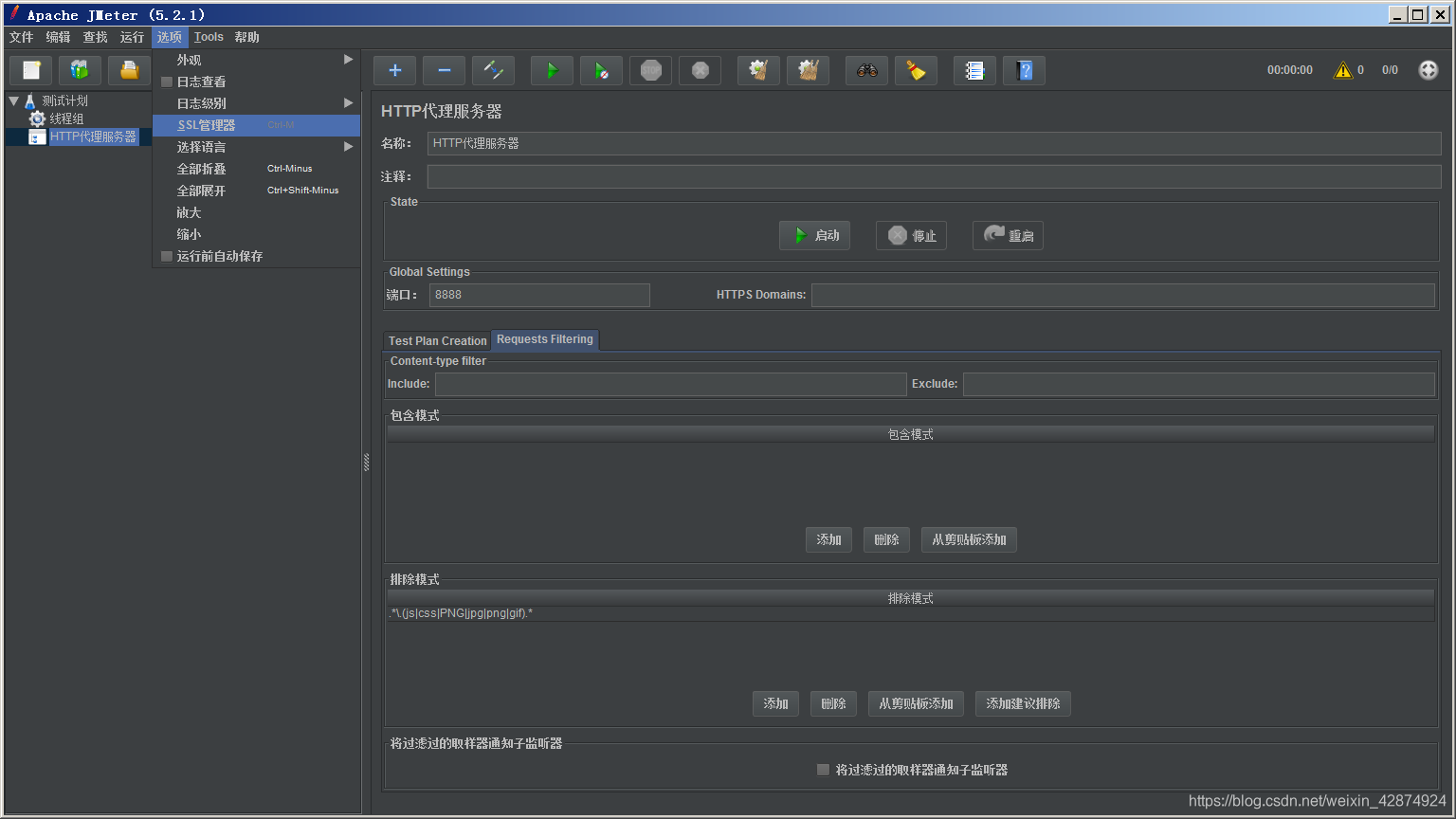Click 从剪贴板添加 under 包含模式

[969, 539]
